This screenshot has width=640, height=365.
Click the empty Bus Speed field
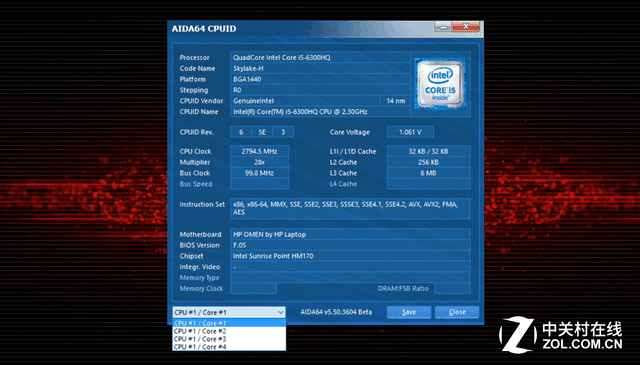tap(260, 184)
